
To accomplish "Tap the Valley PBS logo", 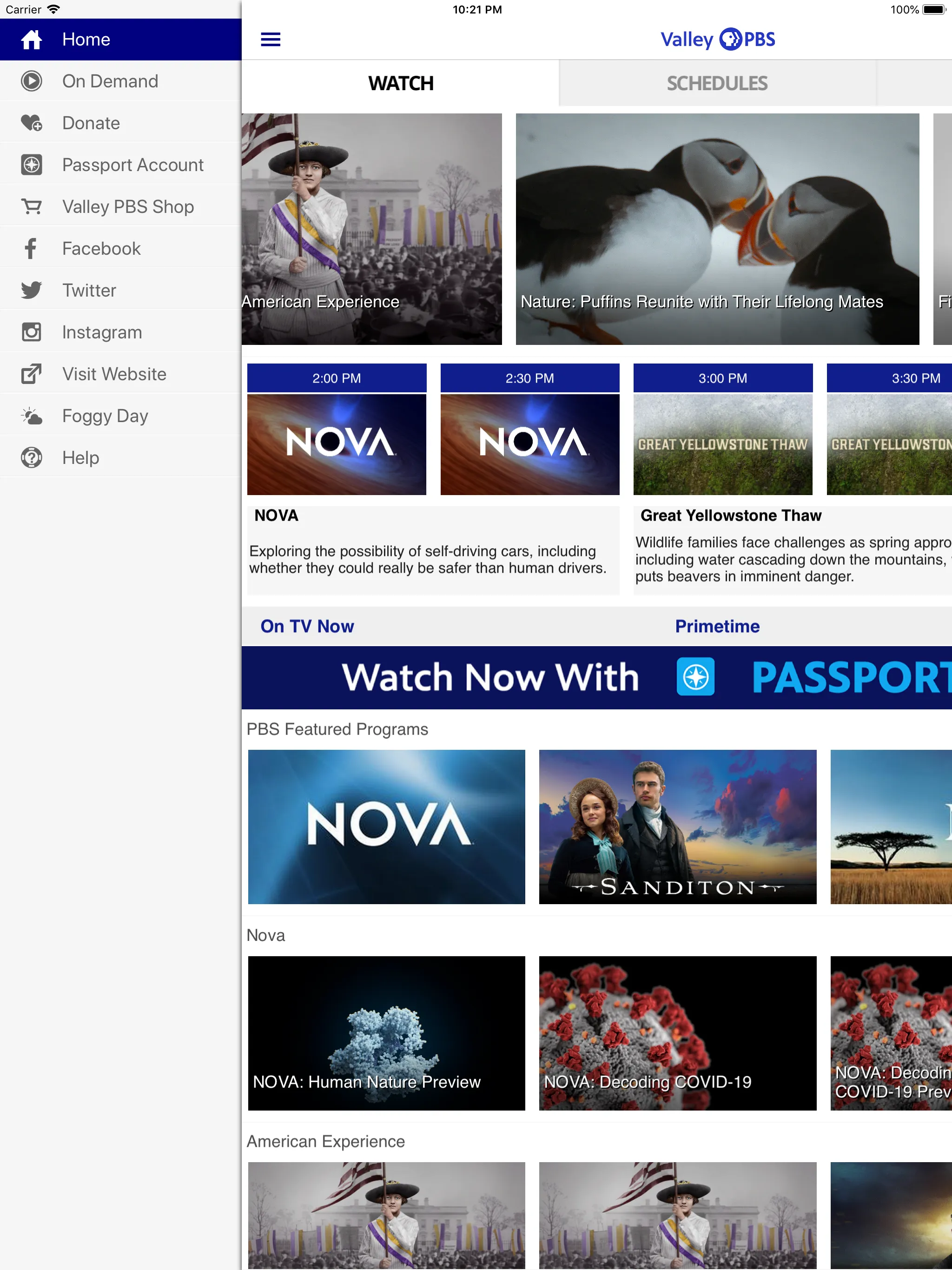I will [717, 40].
